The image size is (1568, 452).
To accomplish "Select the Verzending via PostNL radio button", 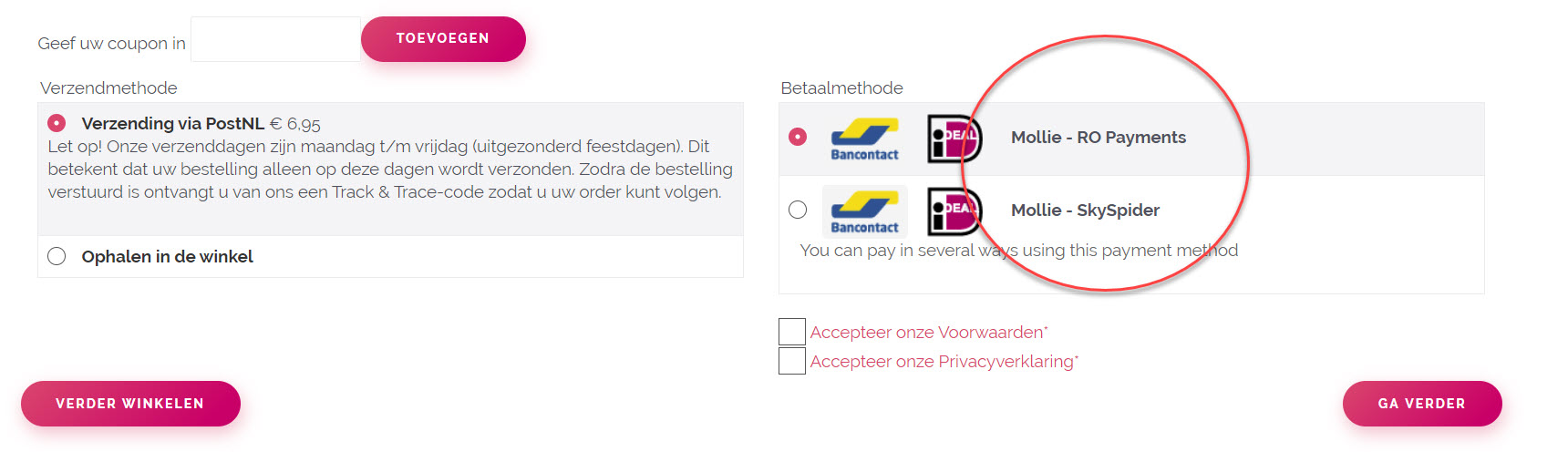I will 57,123.
